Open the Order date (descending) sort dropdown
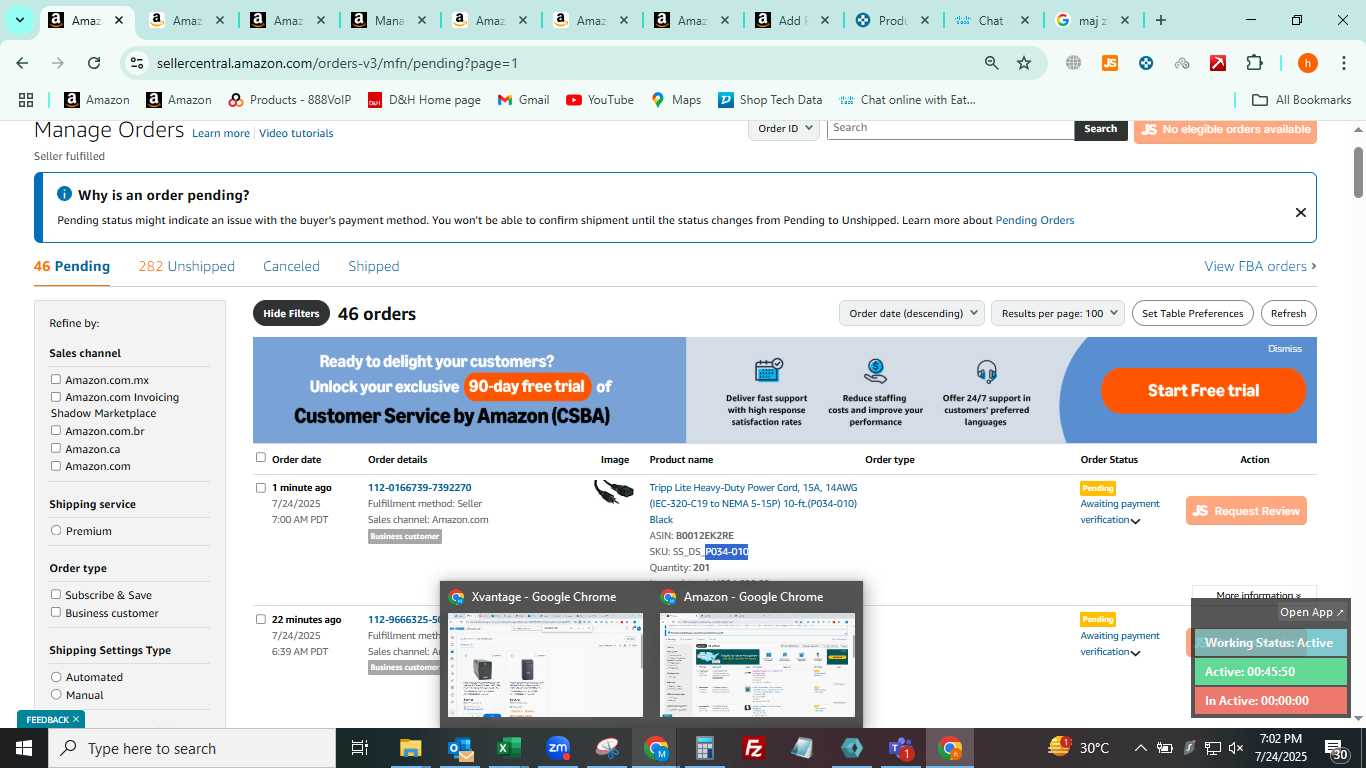This screenshot has height=768, width=1366. click(x=912, y=313)
